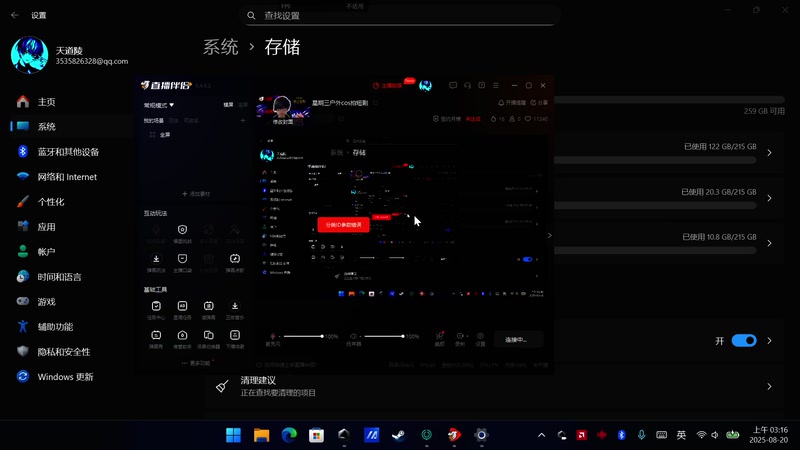This screenshot has height=450, width=800.
Task: Select 隐私和安全性 in sidebar
Action: click(66, 352)
